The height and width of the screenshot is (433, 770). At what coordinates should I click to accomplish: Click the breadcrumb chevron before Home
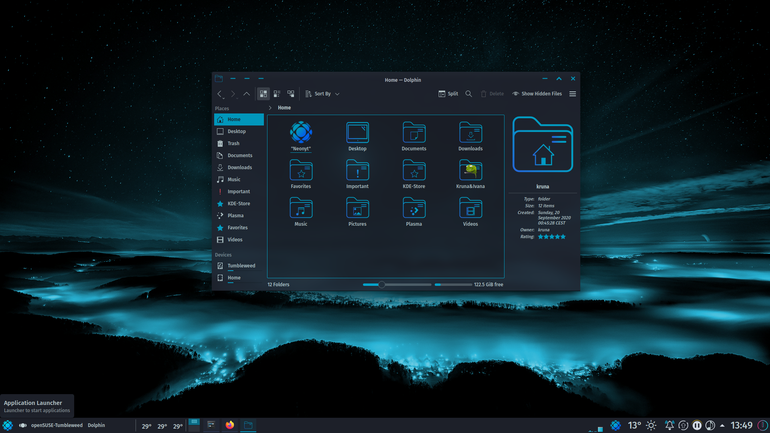pyautogui.click(x=270, y=108)
